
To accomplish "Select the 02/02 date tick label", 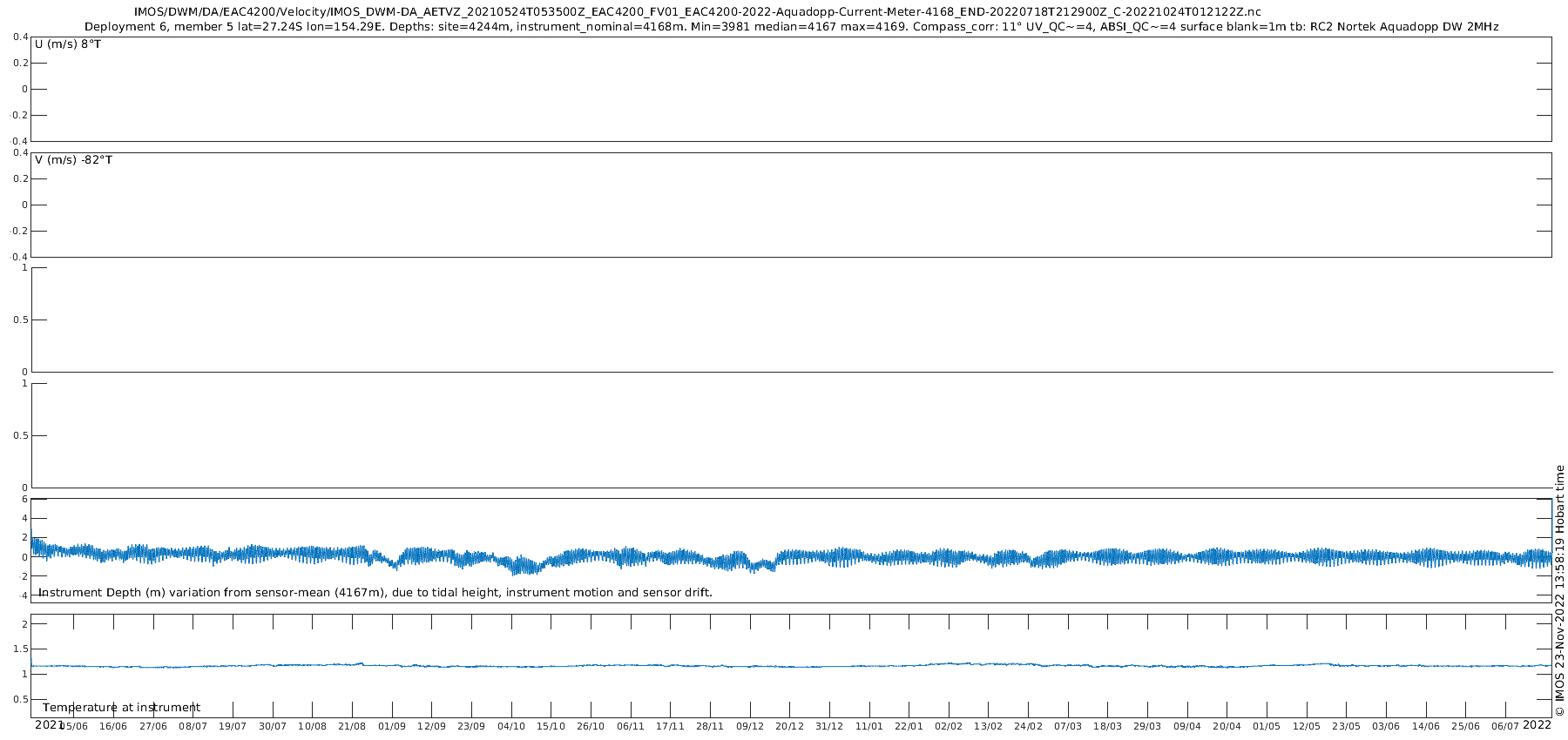I will click(x=949, y=726).
